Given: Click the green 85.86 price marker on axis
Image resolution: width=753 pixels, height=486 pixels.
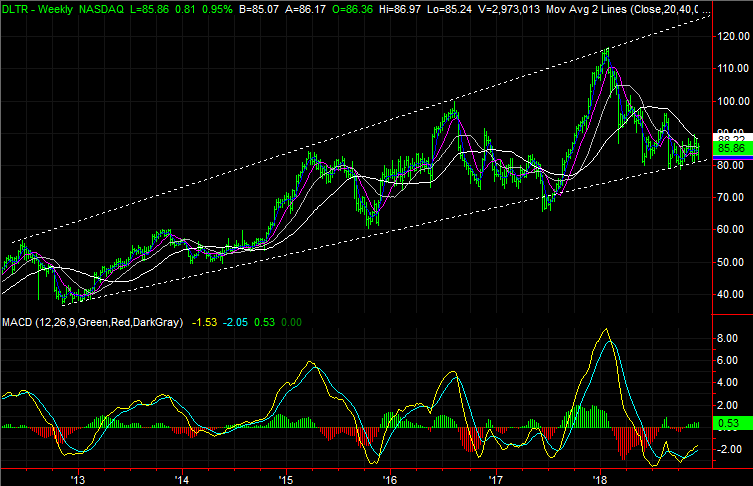Looking at the screenshot, I should [x=732, y=148].
